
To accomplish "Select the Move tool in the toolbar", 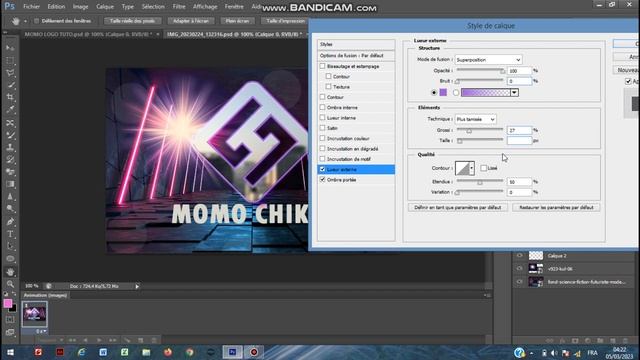I will tap(10, 48).
